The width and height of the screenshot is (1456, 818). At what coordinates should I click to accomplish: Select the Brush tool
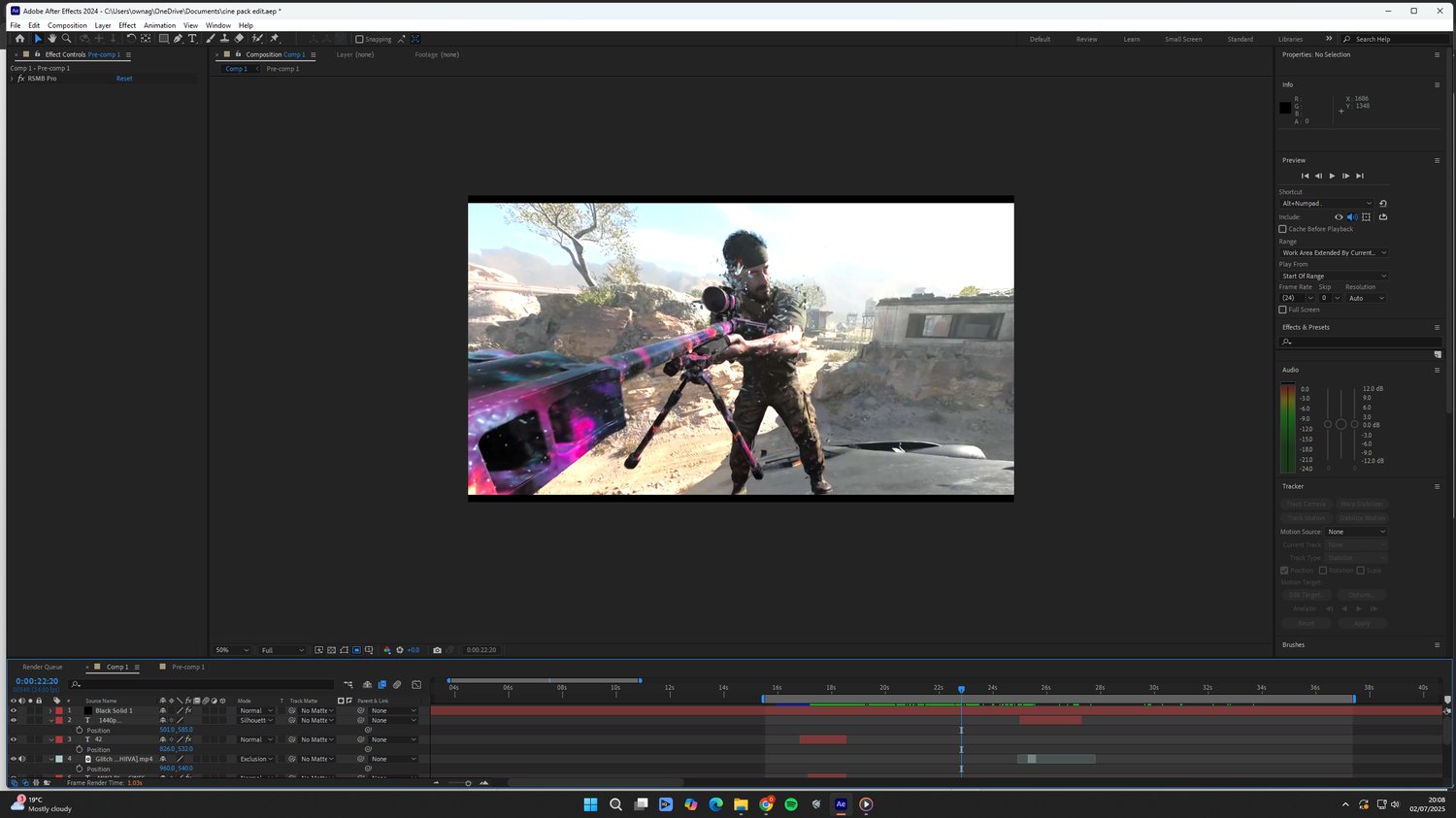tap(211, 39)
